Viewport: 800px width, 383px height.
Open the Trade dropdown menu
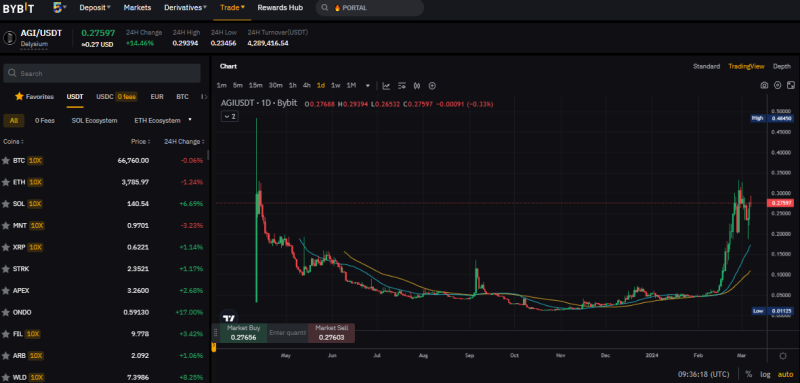pyautogui.click(x=232, y=8)
